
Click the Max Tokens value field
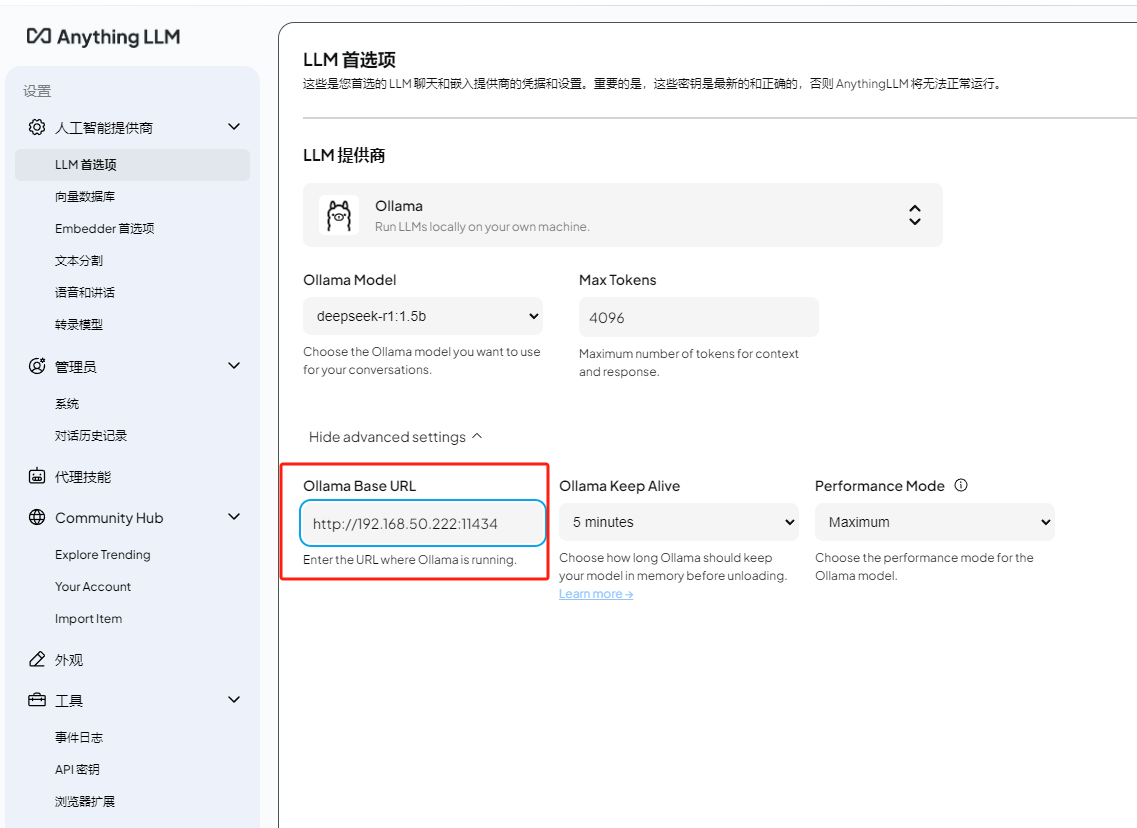(x=697, y=315)
